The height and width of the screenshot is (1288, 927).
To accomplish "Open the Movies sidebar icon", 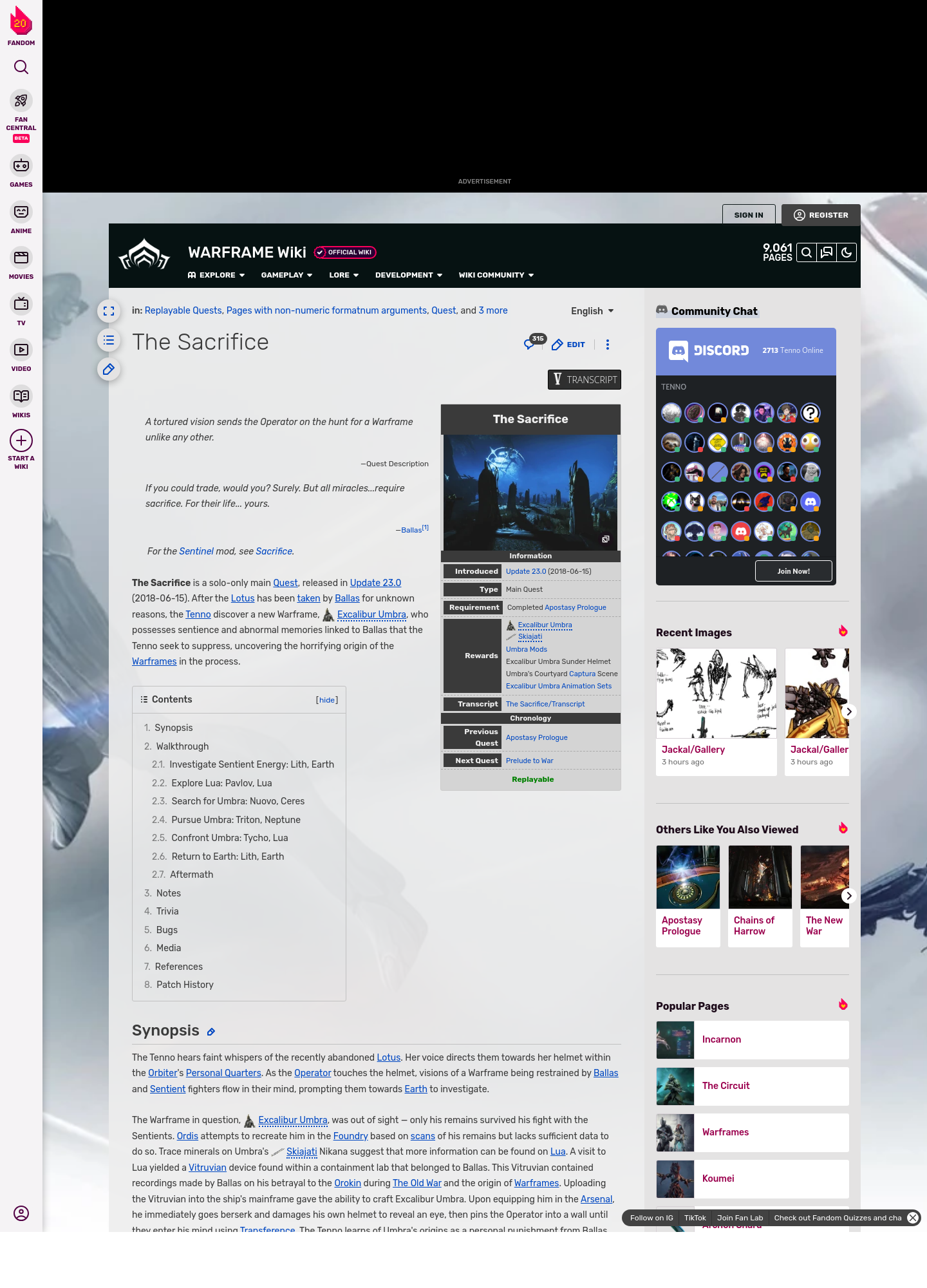I will click(21, 258).
